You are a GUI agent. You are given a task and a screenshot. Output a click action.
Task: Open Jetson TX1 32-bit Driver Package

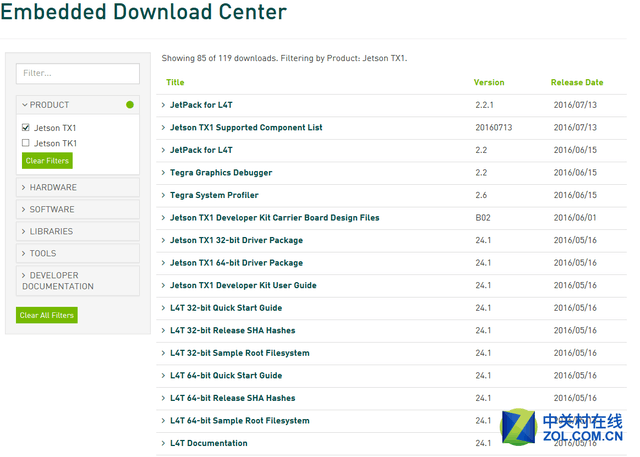tap(236, 240)
